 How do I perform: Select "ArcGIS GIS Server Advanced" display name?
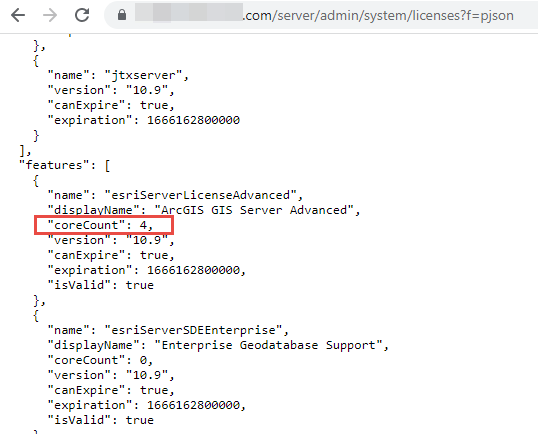click(254, 210)
